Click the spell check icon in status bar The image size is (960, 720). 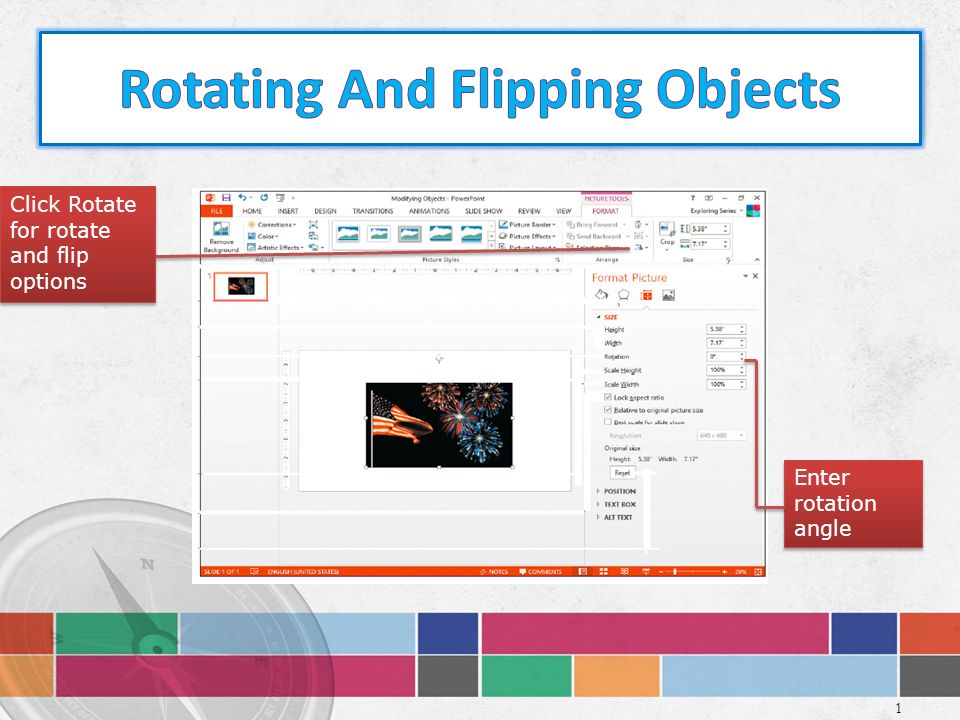254,571
